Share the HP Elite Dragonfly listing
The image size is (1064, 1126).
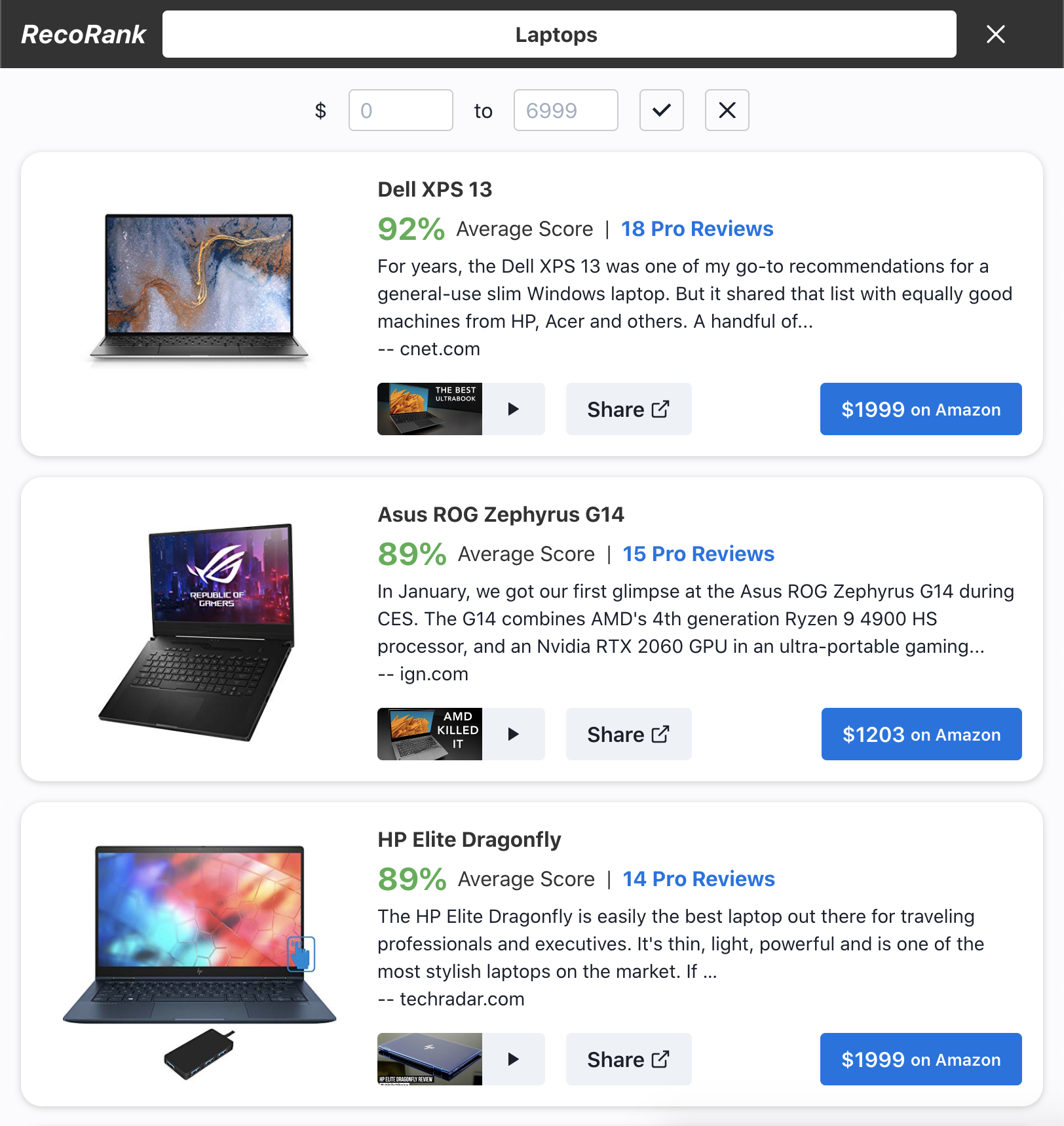coord(629,1059)
